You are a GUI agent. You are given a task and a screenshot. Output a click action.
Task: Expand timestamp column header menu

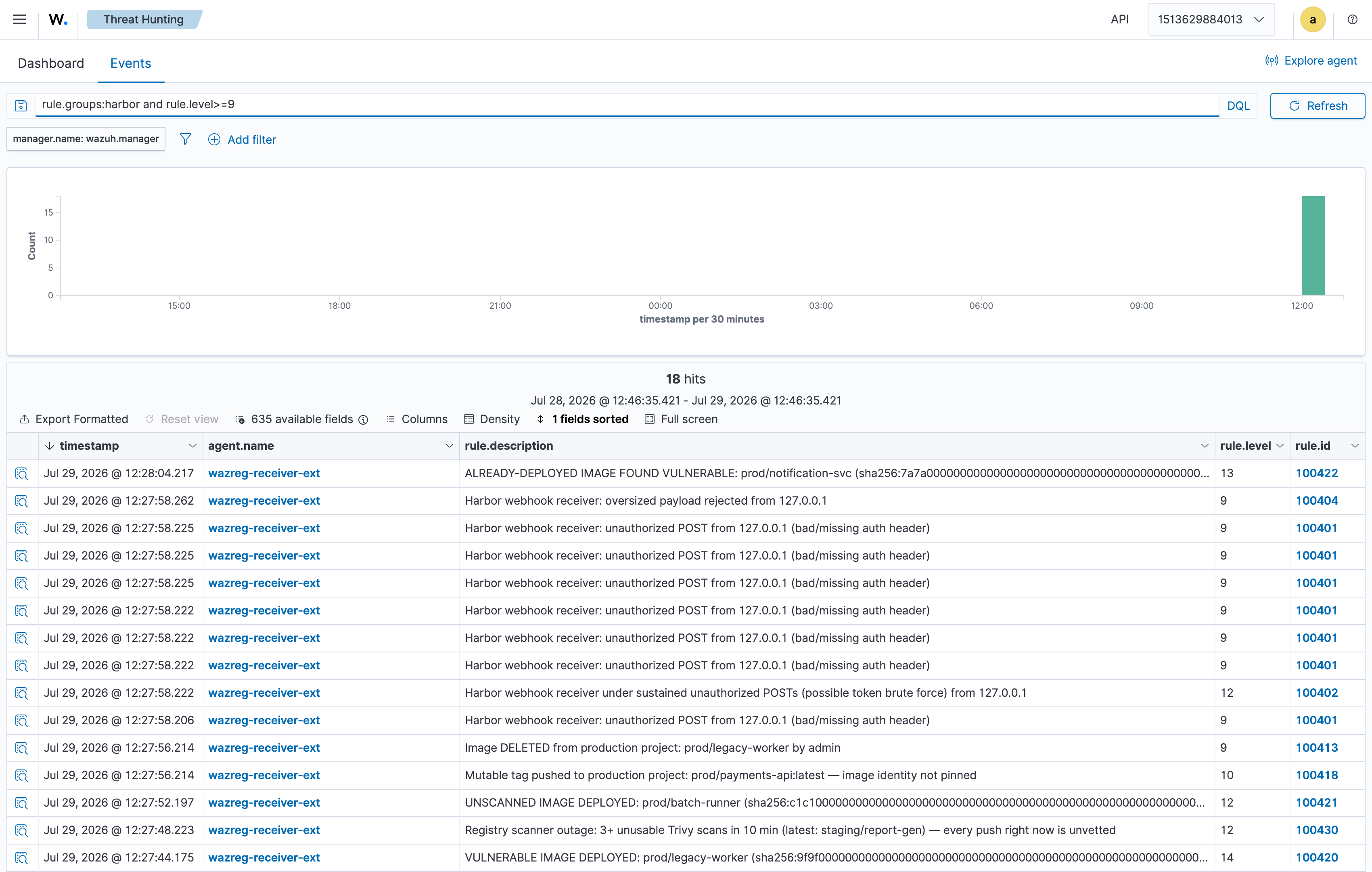point(192,446)
